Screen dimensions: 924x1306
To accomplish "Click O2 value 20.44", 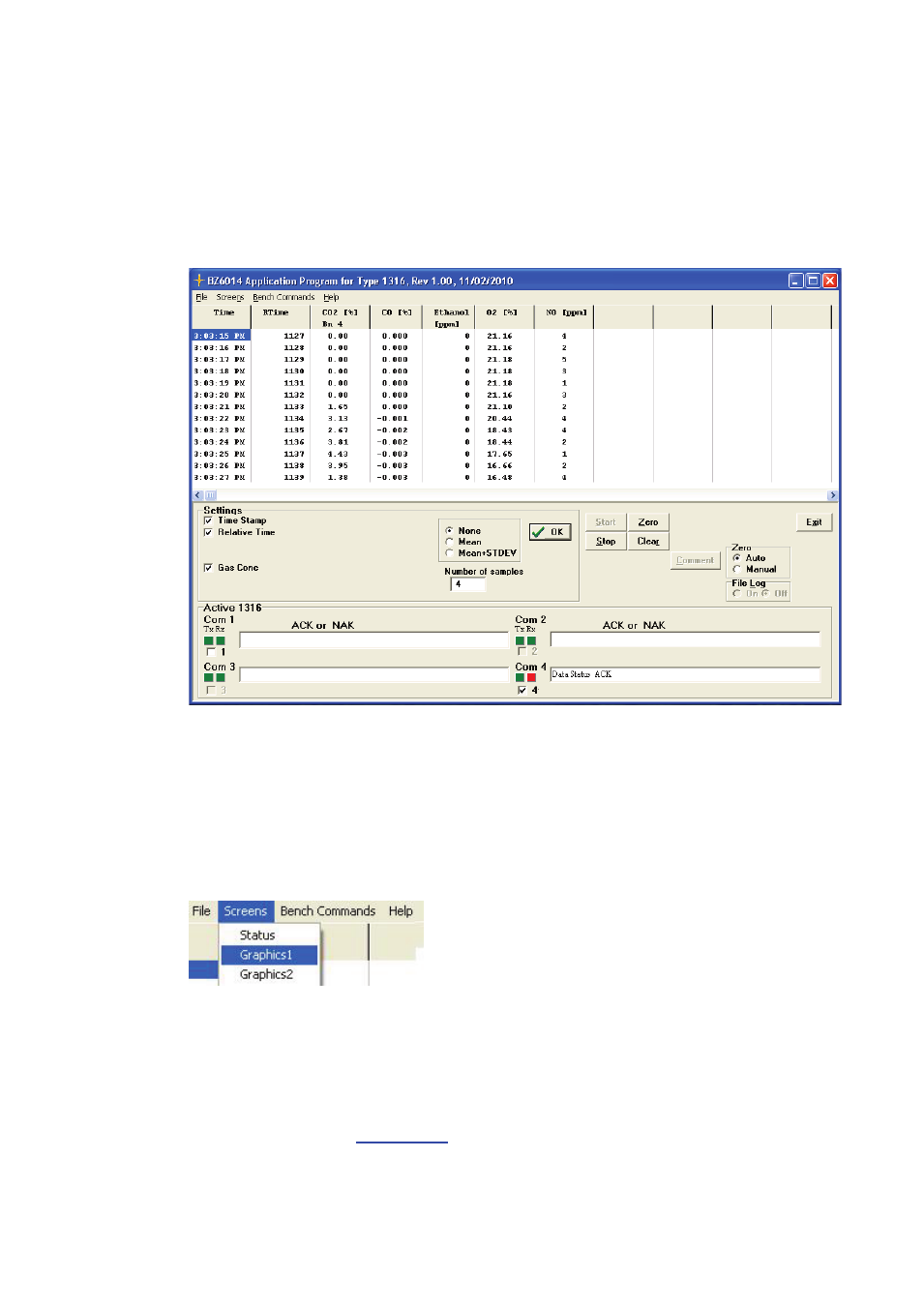I will [x=499, y=418].
